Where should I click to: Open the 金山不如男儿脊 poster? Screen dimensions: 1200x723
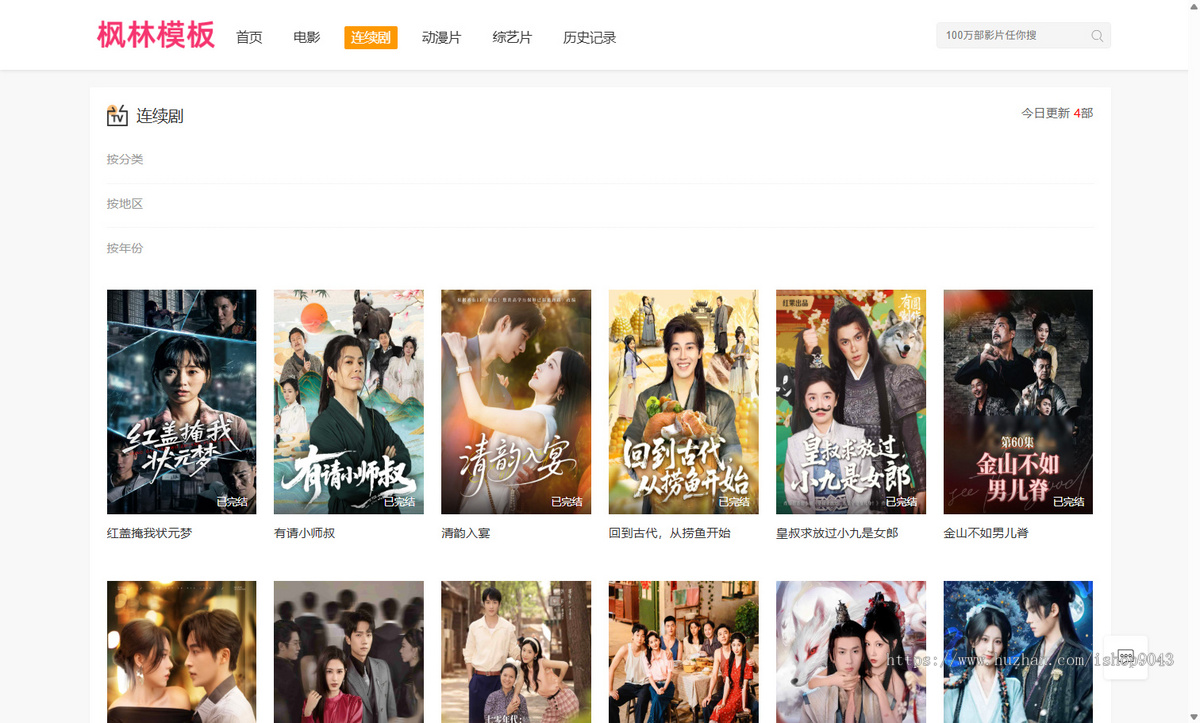point(1018,402)
